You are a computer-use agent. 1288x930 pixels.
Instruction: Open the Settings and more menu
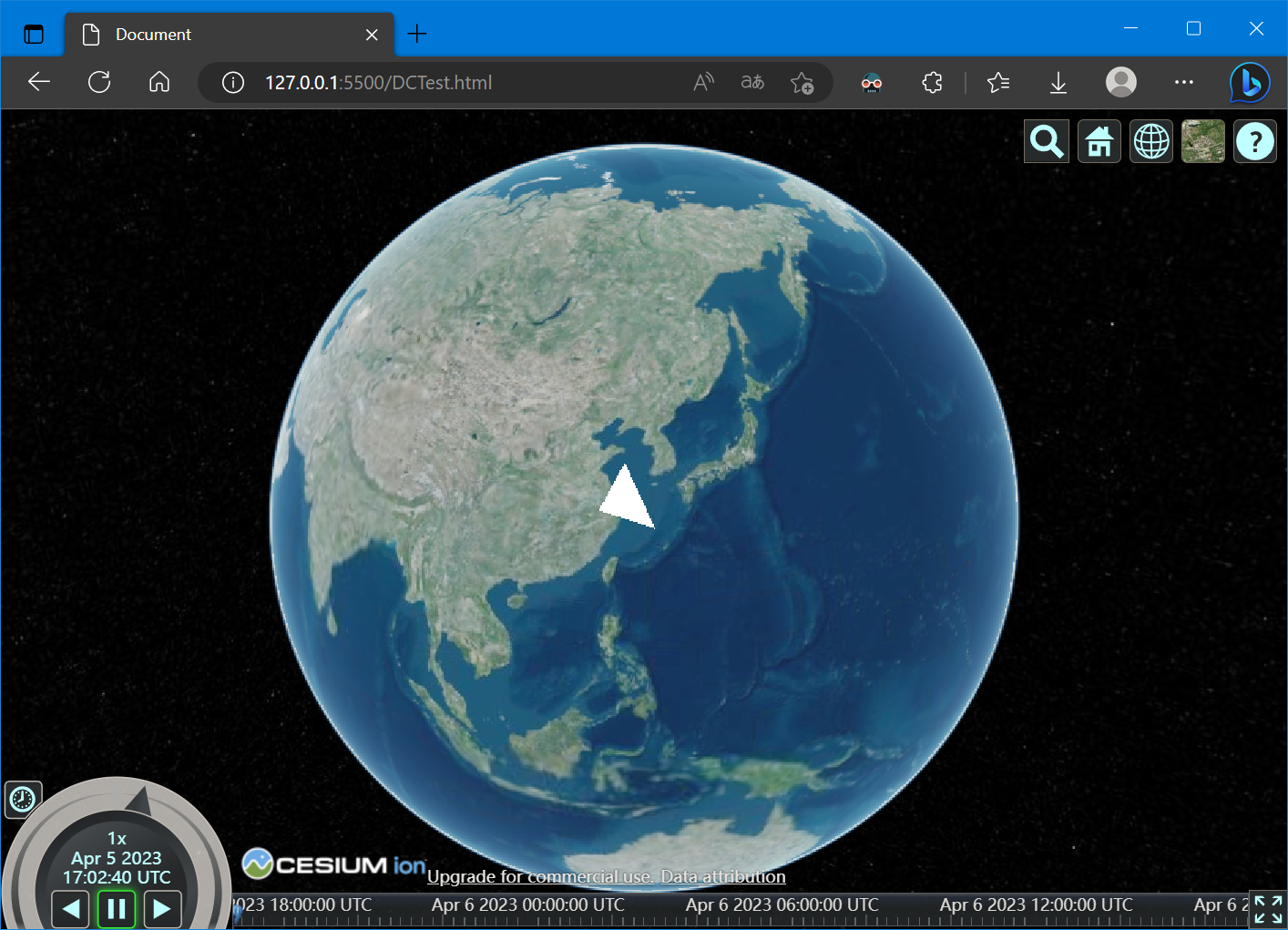pos(1184,83)
